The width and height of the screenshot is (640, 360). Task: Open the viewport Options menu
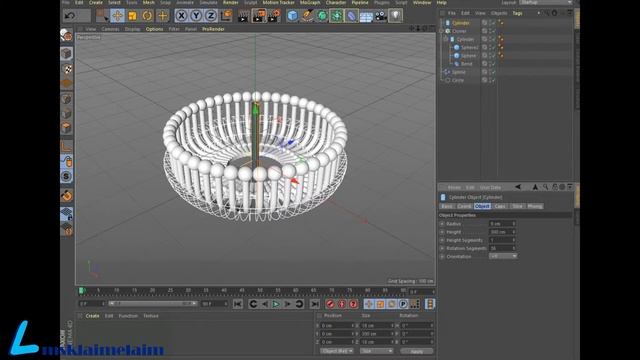click(x=154, y=29)
